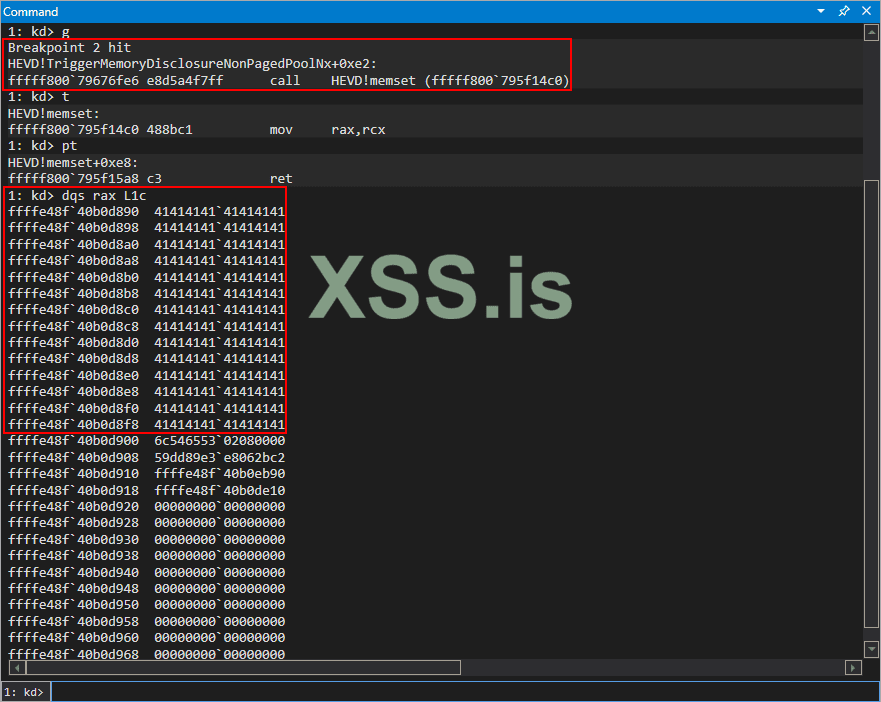Click the 'Breakpoint 2 hit' line
The width and height of the screenshot is (881, 702).
(x=69, y=48)
